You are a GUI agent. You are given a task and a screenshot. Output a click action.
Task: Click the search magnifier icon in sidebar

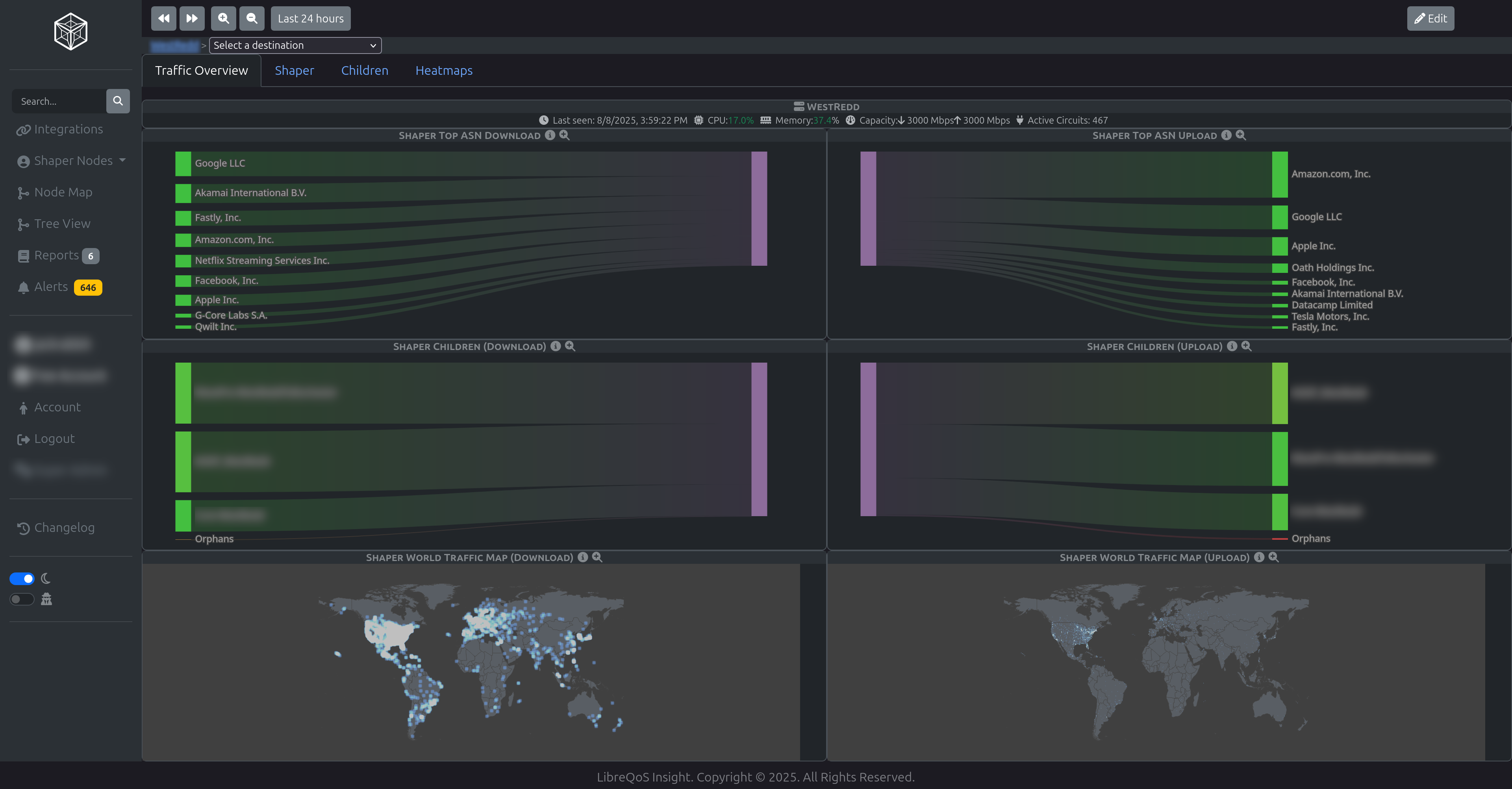(118, 101)
